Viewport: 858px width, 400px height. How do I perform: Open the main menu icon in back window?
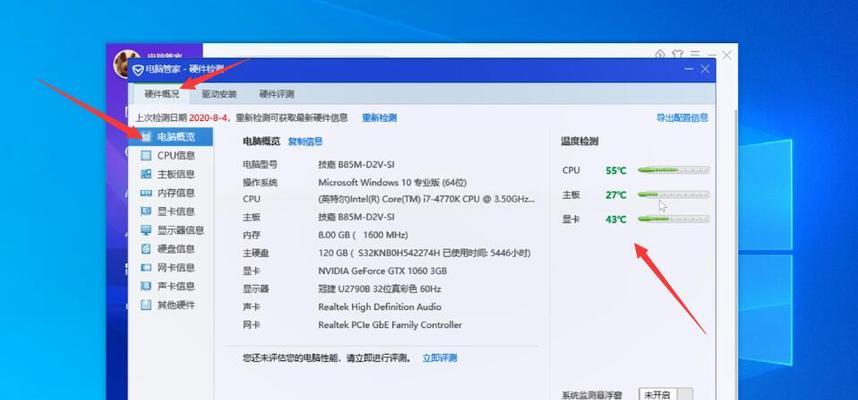click(695, 55)
